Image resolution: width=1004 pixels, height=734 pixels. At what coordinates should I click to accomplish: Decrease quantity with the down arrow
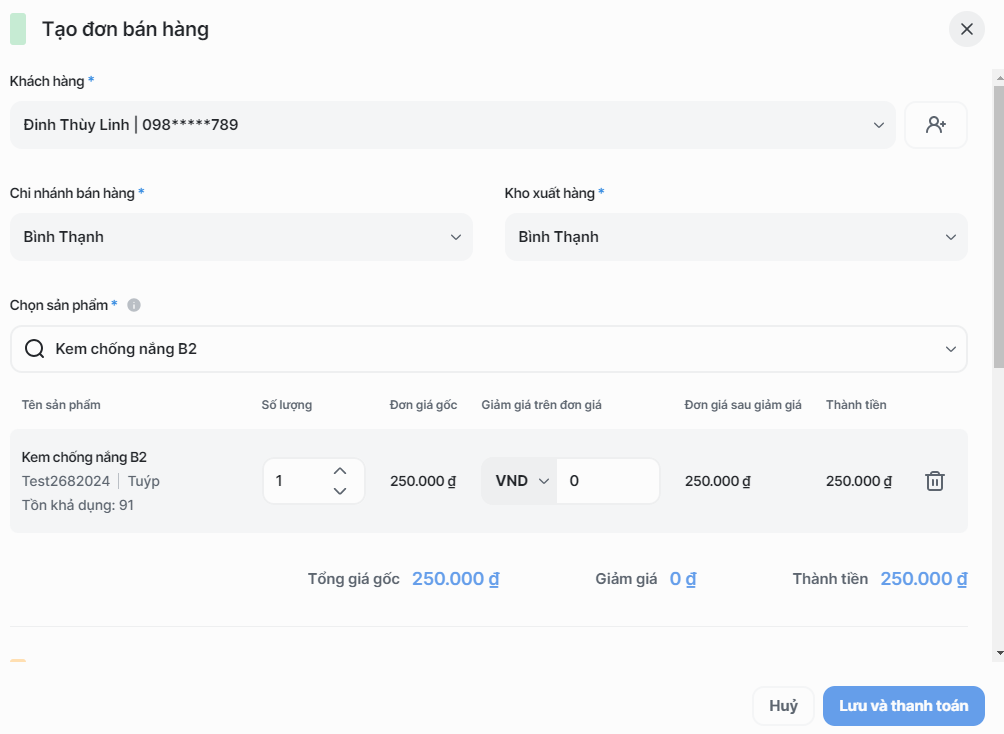coord(339,491)
